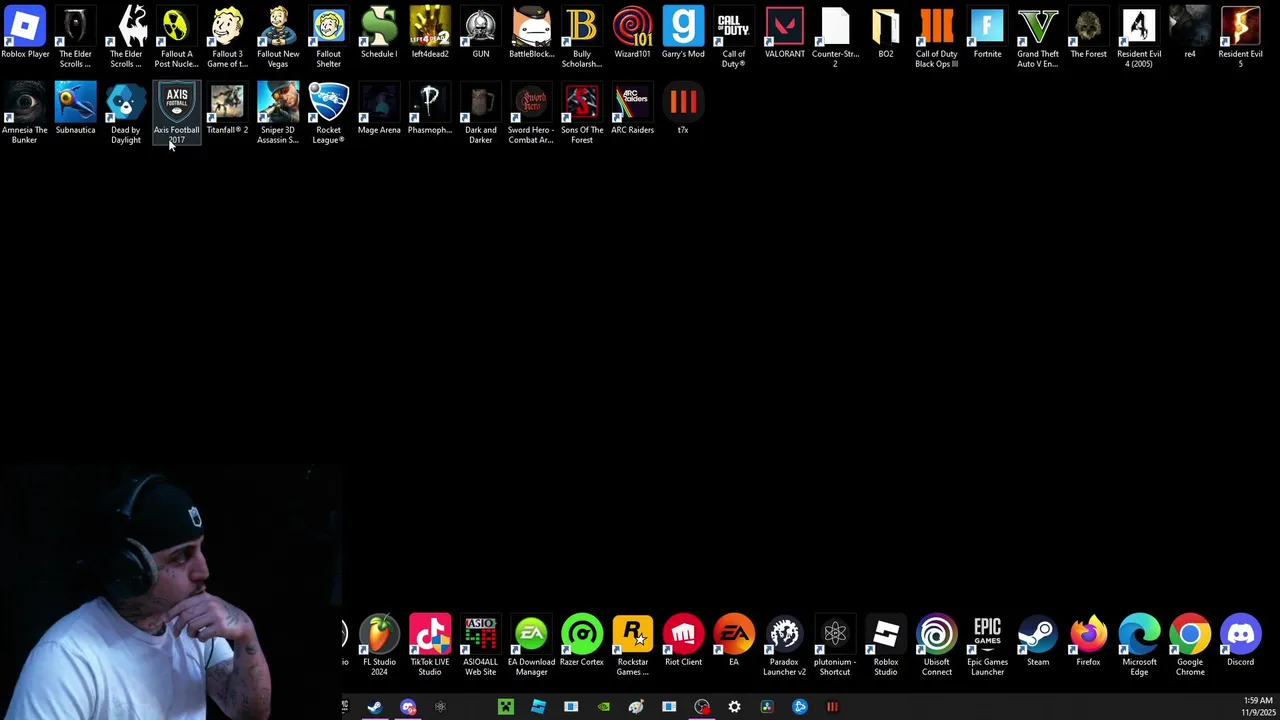The width and height of the screenshot is (1280, 720).
Task: Launch Sons Of The Forest shortcut
Action: pyautogui.click(x=582, y=114)
